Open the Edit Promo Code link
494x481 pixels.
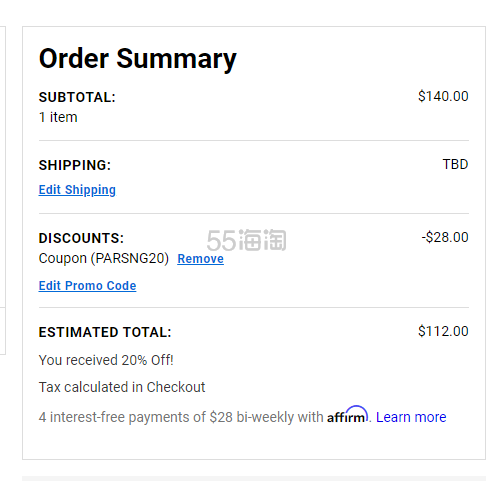(87, 286)
